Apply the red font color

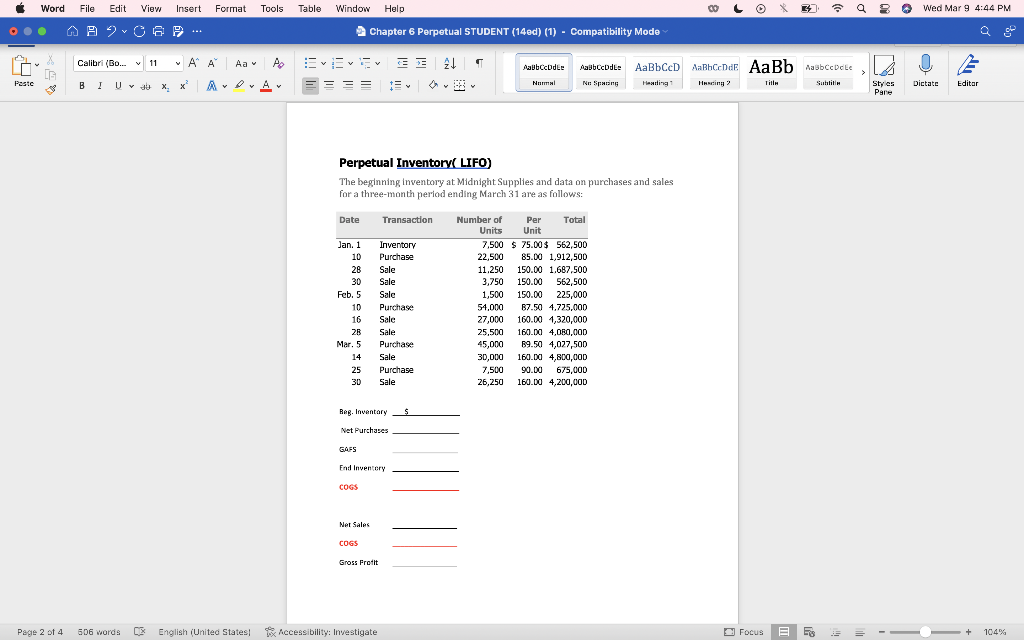266,86
